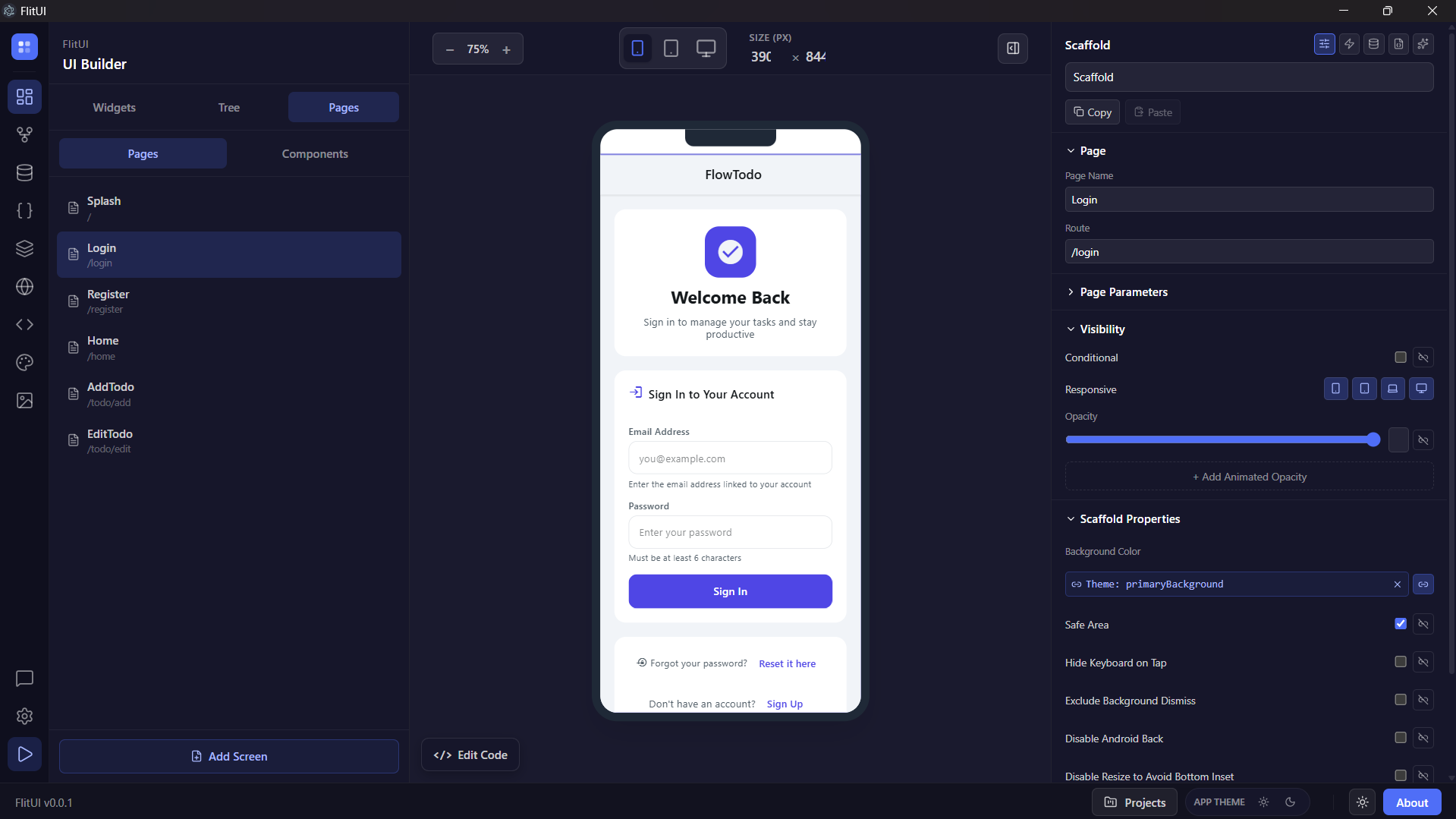Screen dimensions: 1456x819
Task: Switch app theme to light sun icon
Action: 1263,802
